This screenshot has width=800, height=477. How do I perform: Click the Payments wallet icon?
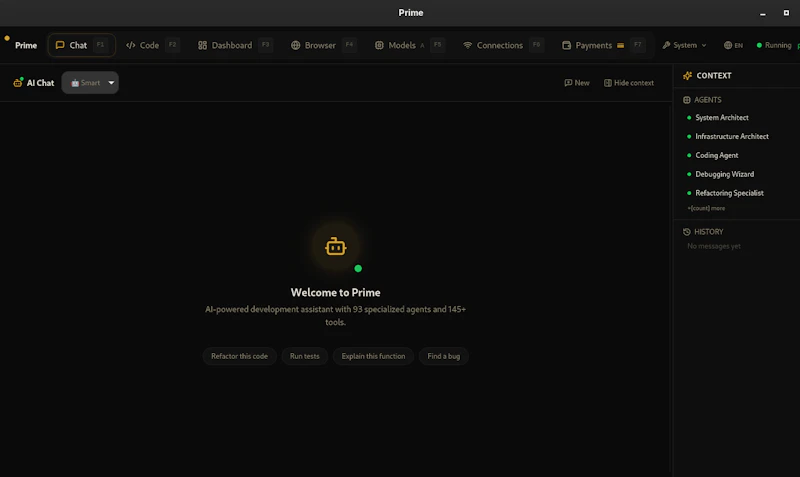(566, 45)
